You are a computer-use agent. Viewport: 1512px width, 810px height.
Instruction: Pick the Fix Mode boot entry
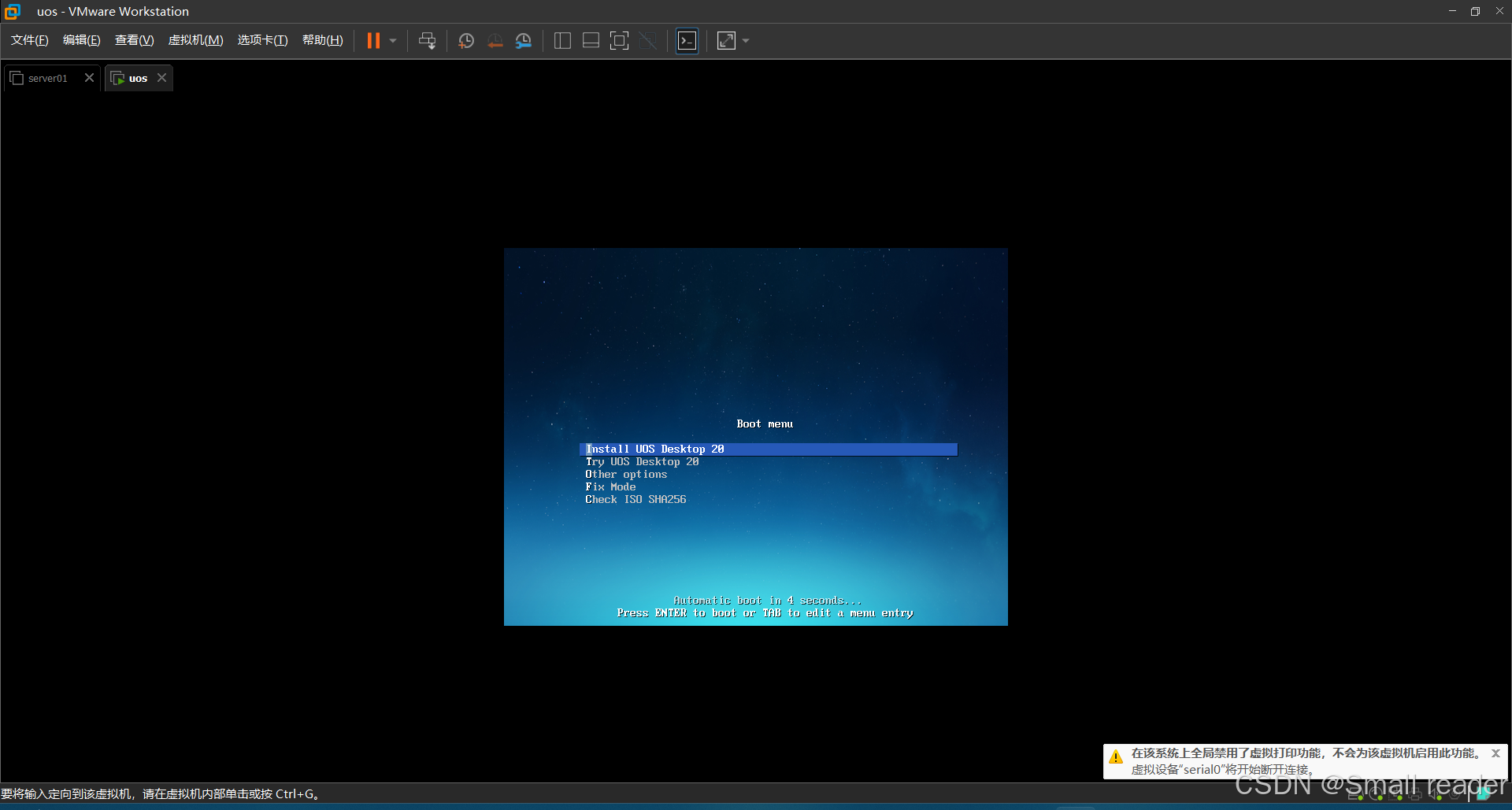pyautogui.click(x=610, y=486)
